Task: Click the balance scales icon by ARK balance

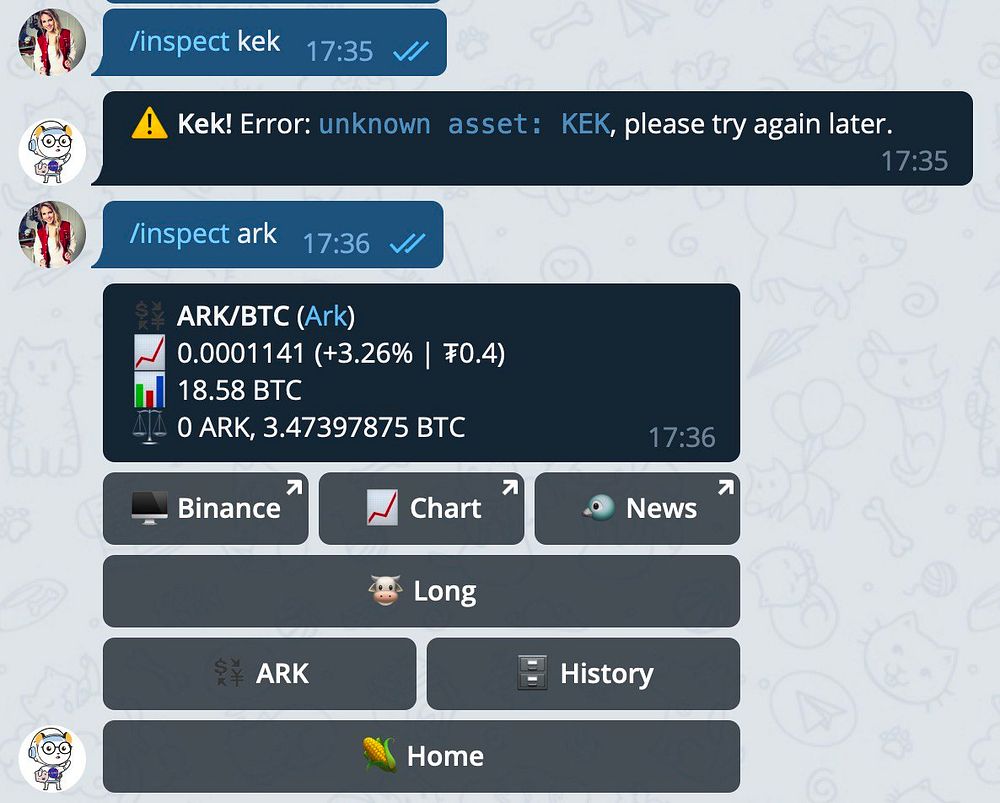Action: (x=149, y=427)
